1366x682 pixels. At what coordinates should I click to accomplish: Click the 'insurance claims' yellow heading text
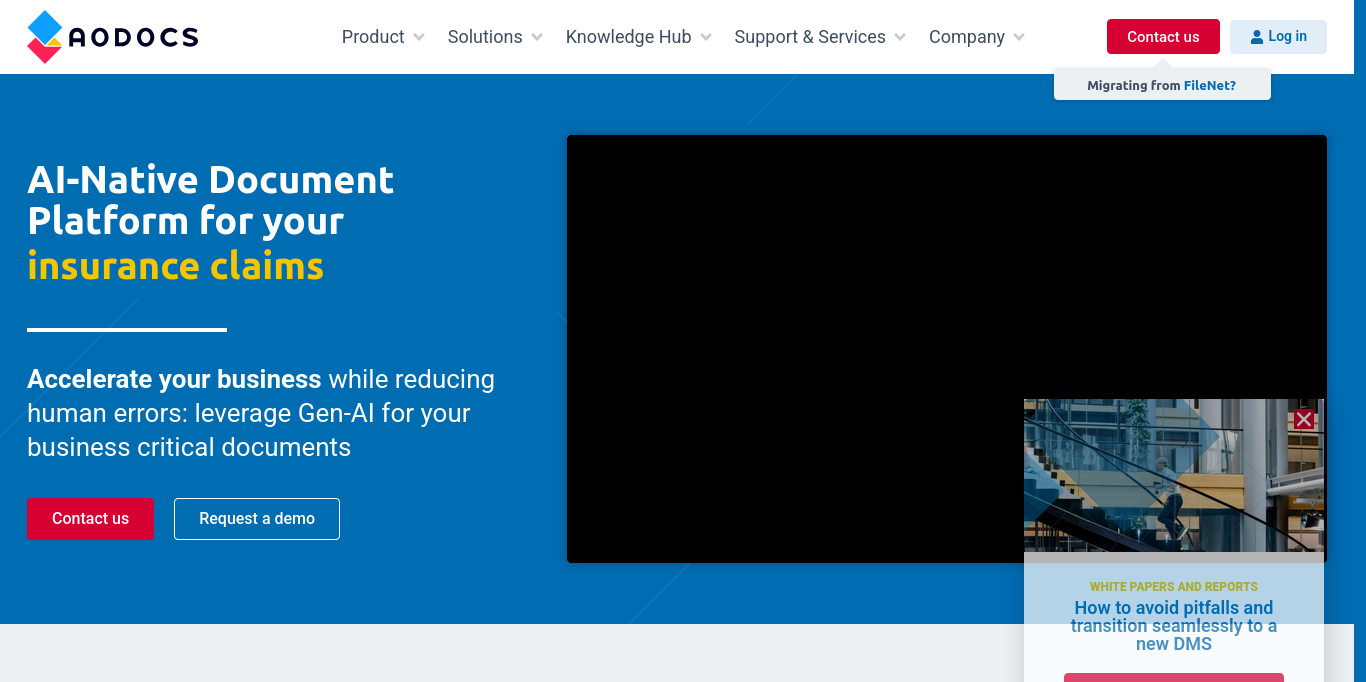176,266
